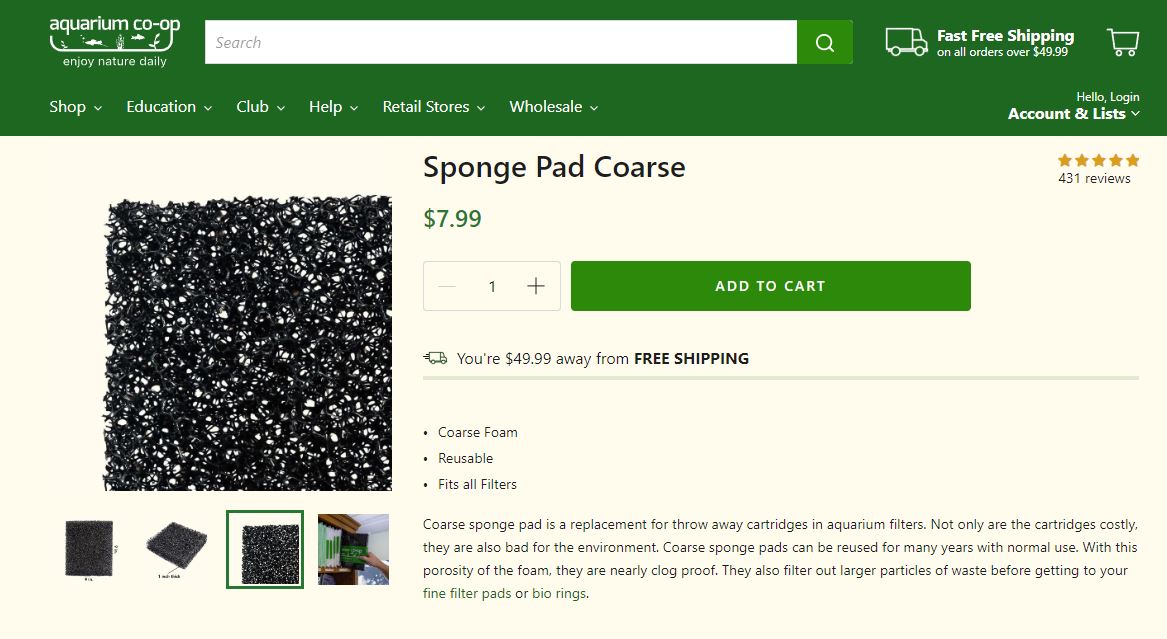
Task: Click the Add to Cart button
Action: point(770,286)
